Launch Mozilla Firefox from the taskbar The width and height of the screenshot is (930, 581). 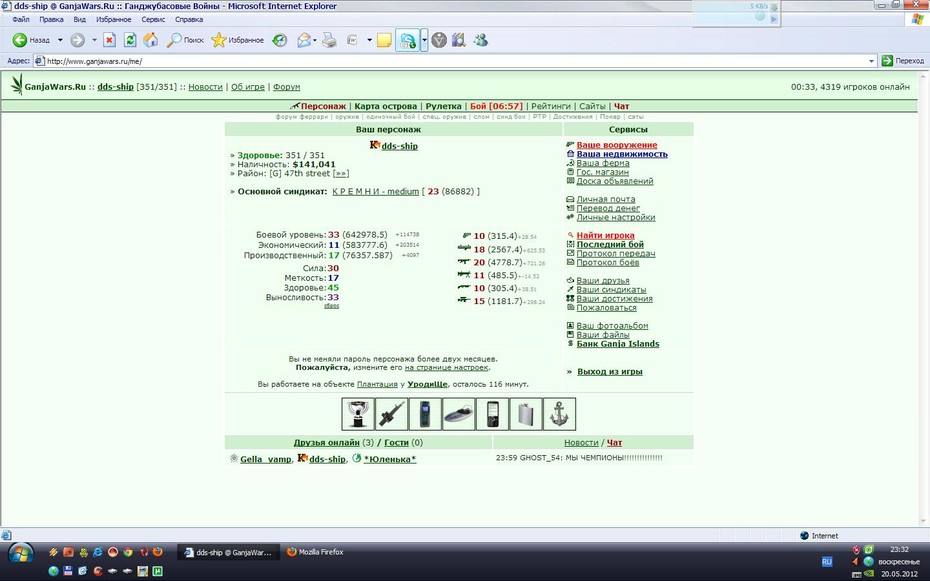(316, 552)
